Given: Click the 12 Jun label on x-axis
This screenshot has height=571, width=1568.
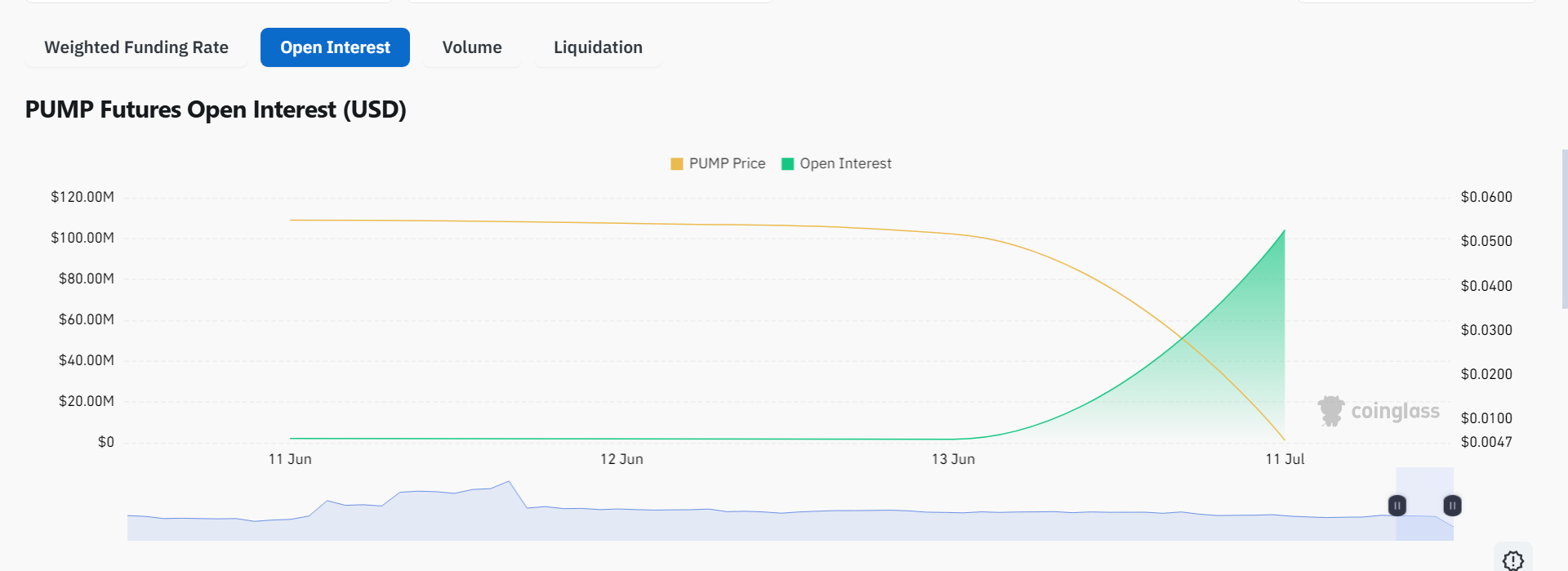Looking at the screenshot, I should pos(621,459).
